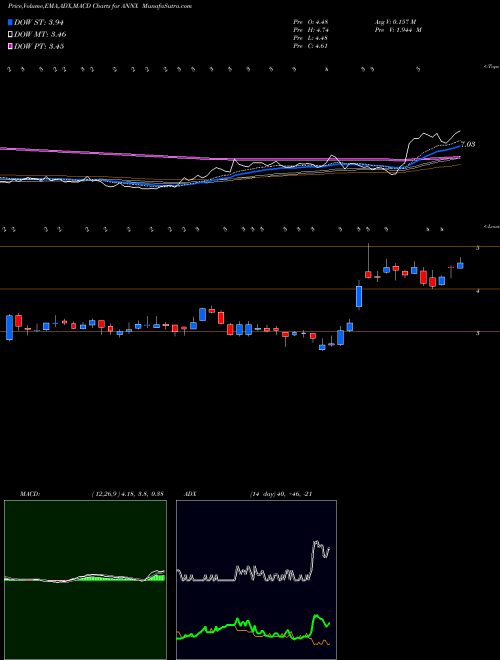This screenshot has height=660, width=500.
Task: Click the price axis label 4
Action: [x=478, y=291]
